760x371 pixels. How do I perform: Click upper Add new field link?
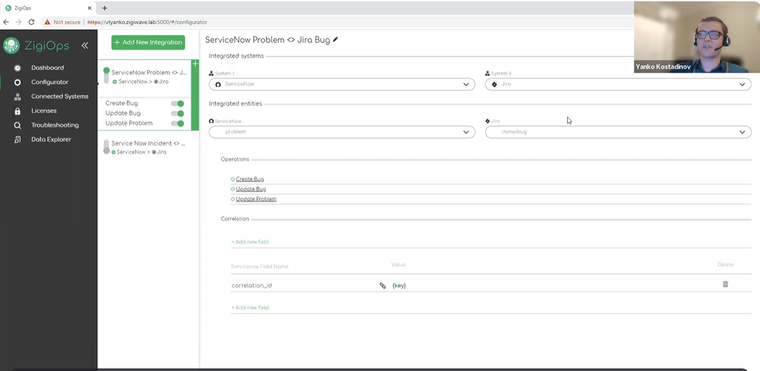pos(250,242)
